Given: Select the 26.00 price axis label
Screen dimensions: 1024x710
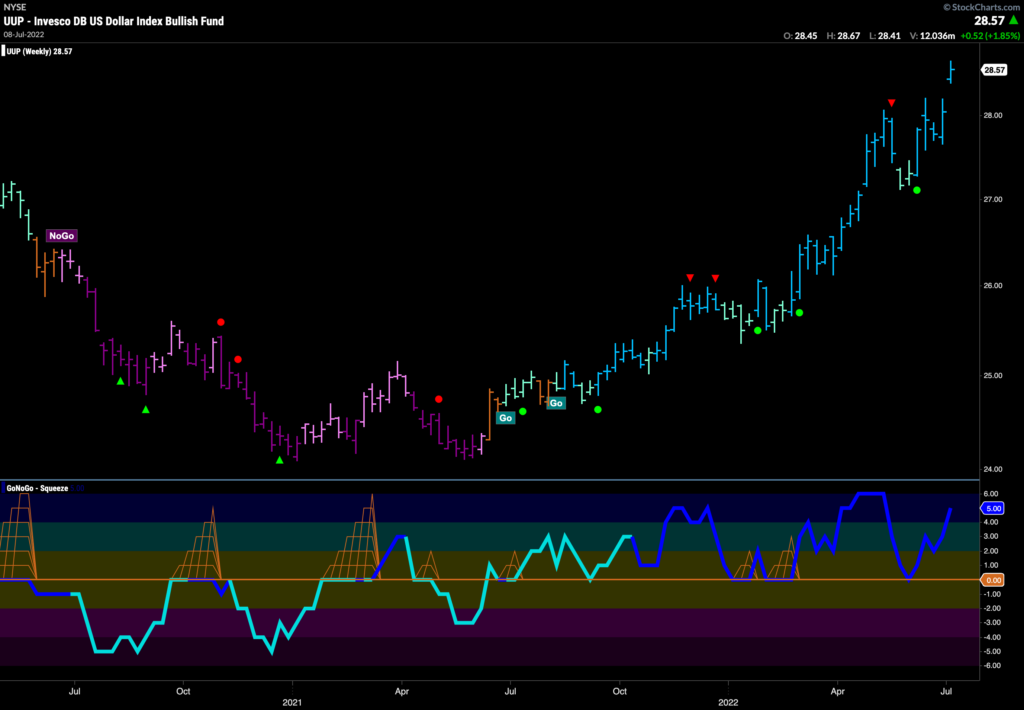Looking at the screenshot, I should click(x=993, y=285).
